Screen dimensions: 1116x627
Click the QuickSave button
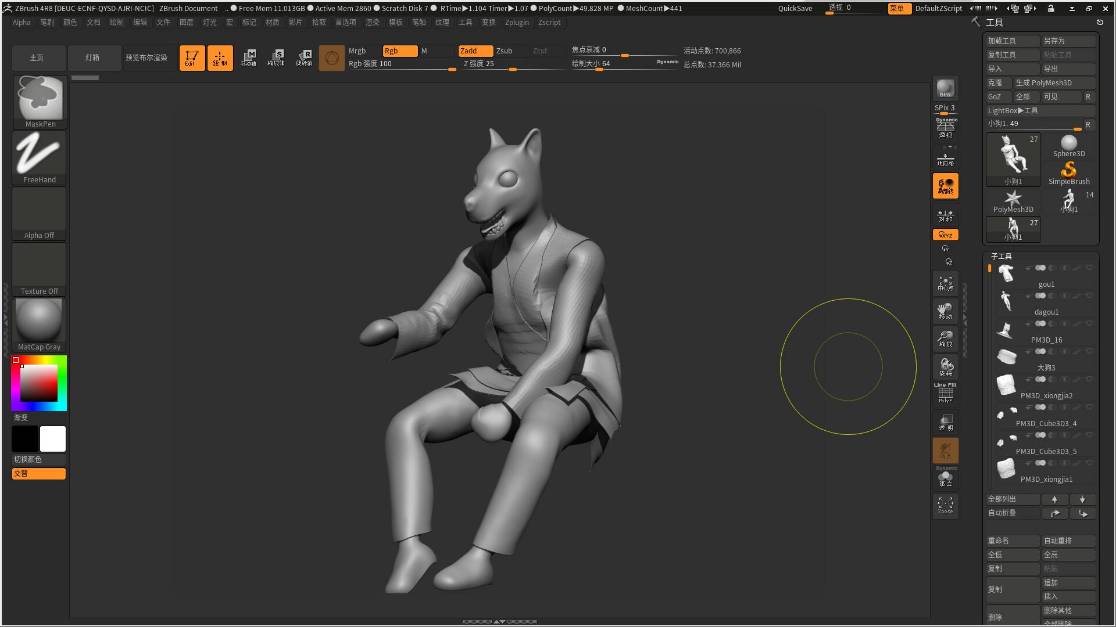(795, 9)
